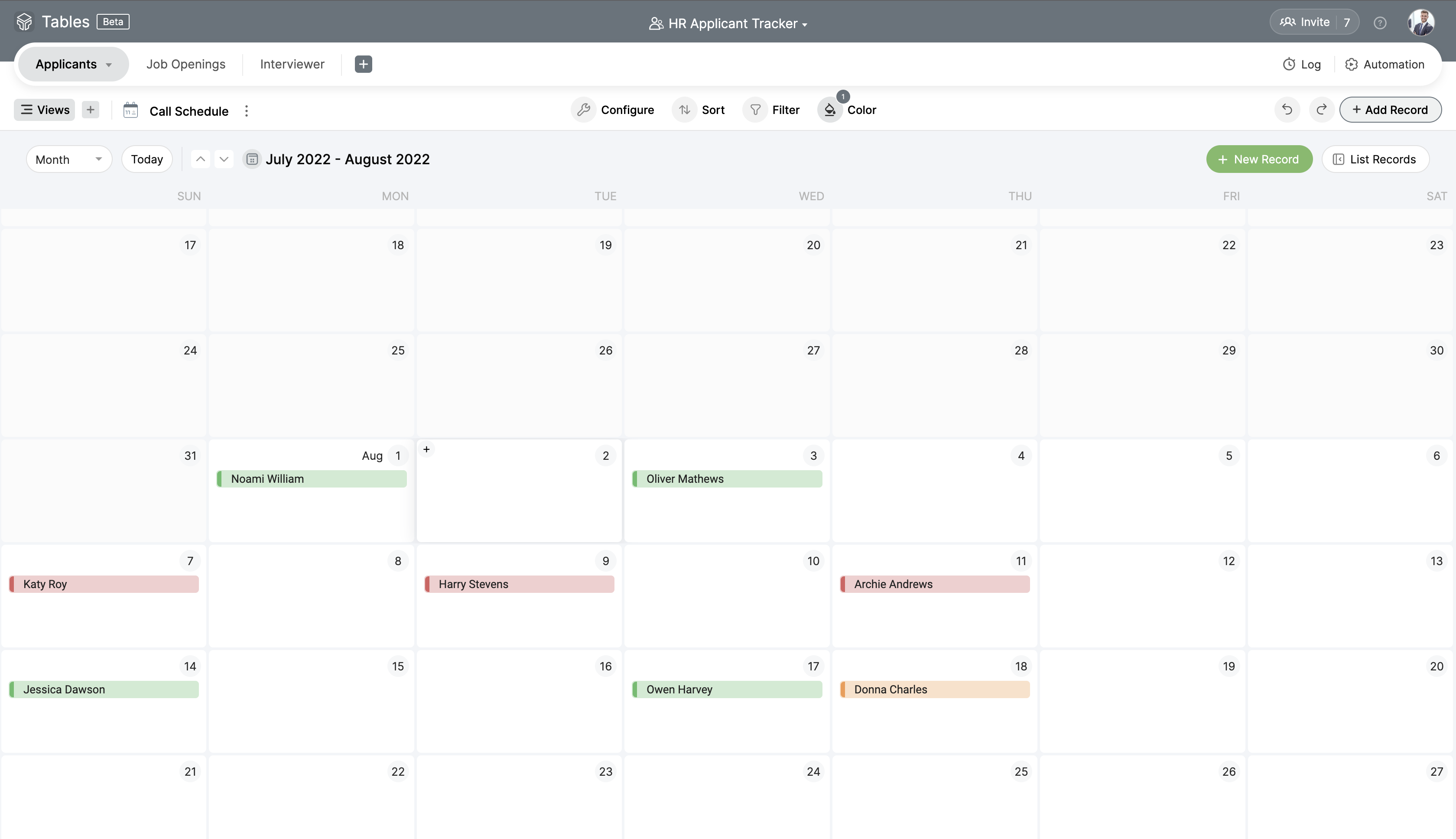Switch to the Job Openings tab

[x=185, y=63]
